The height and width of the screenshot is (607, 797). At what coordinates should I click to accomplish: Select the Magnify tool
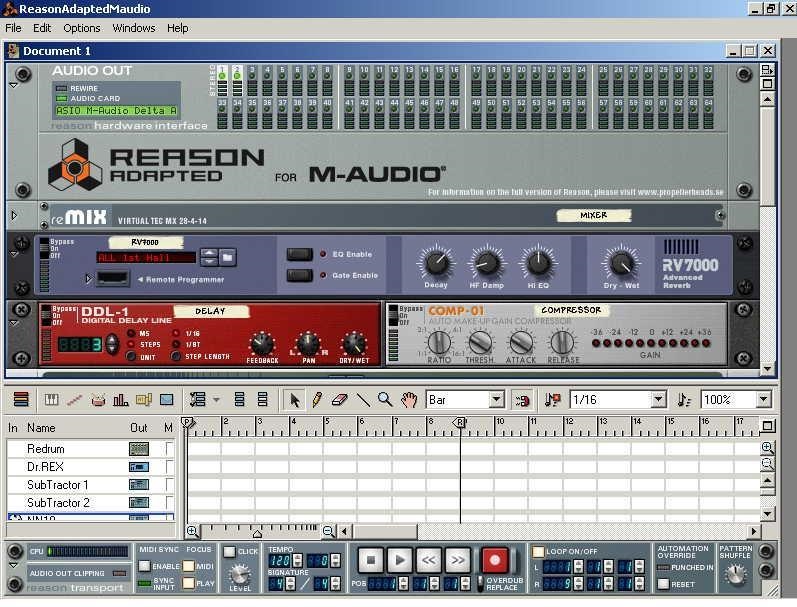point(385,400)
